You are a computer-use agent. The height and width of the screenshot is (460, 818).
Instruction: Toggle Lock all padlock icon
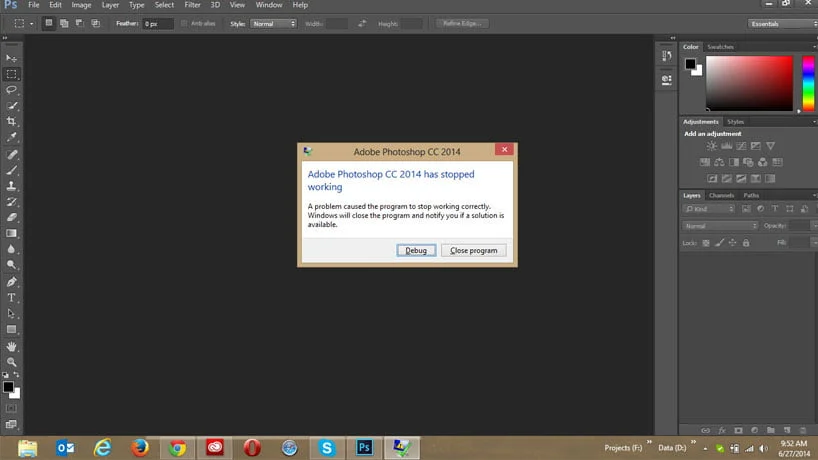(x=746, y=243)
